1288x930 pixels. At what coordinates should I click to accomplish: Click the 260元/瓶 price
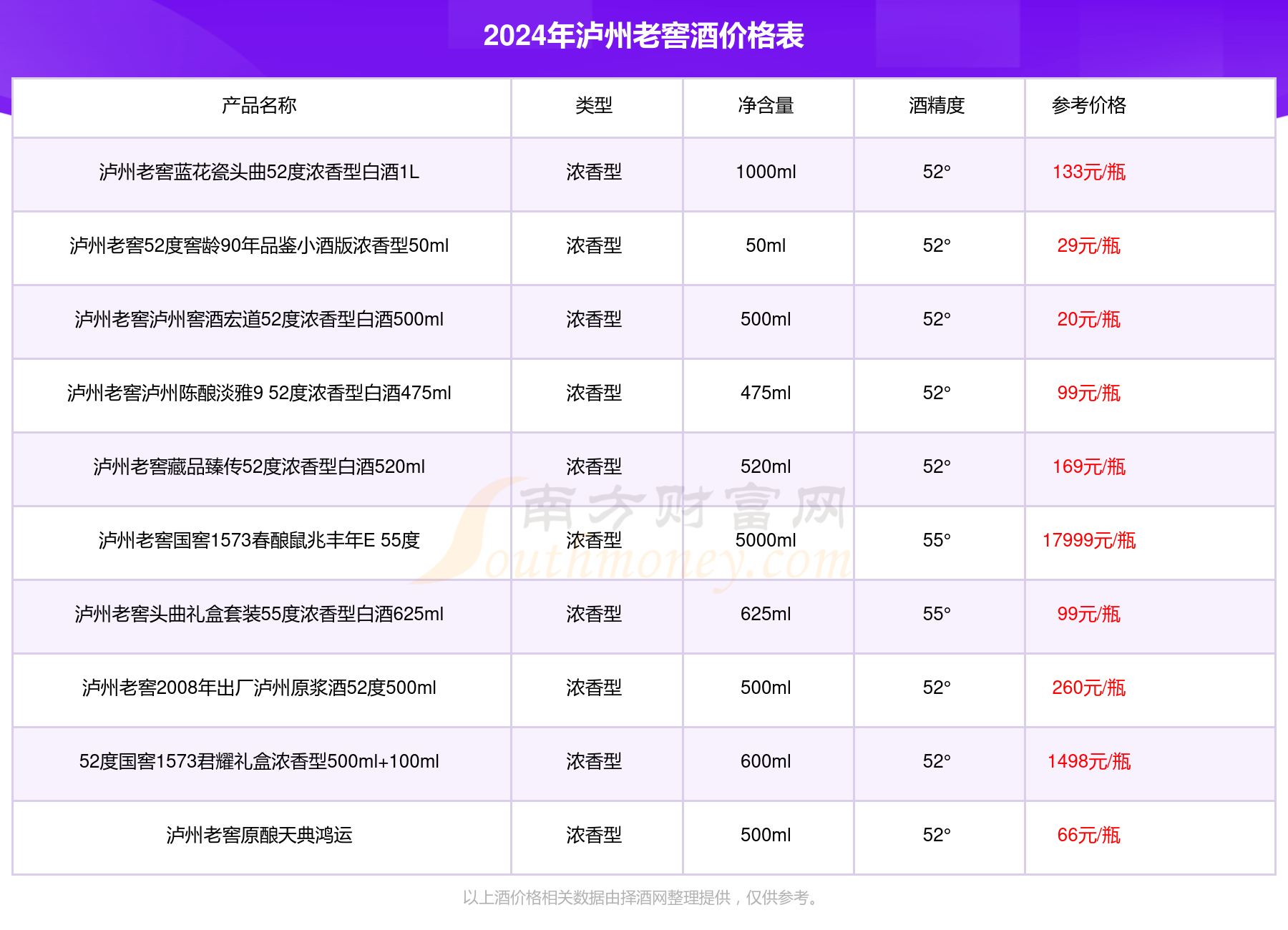click(x=1088, y=688)
